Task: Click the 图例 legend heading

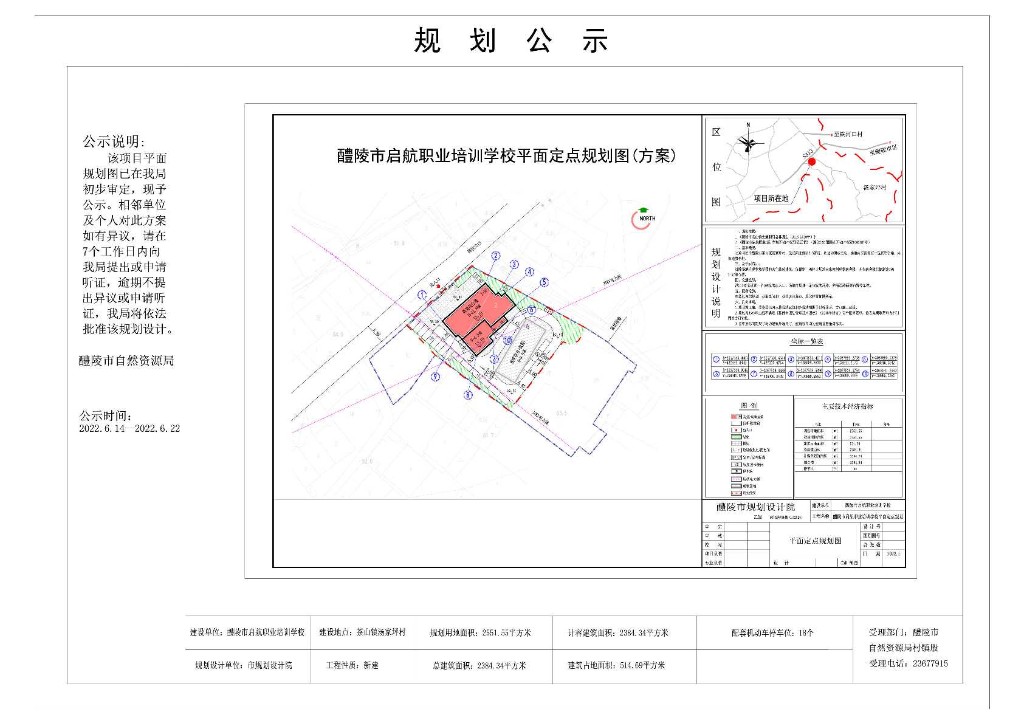Action: pyautogui.click(x=747, y=405)
